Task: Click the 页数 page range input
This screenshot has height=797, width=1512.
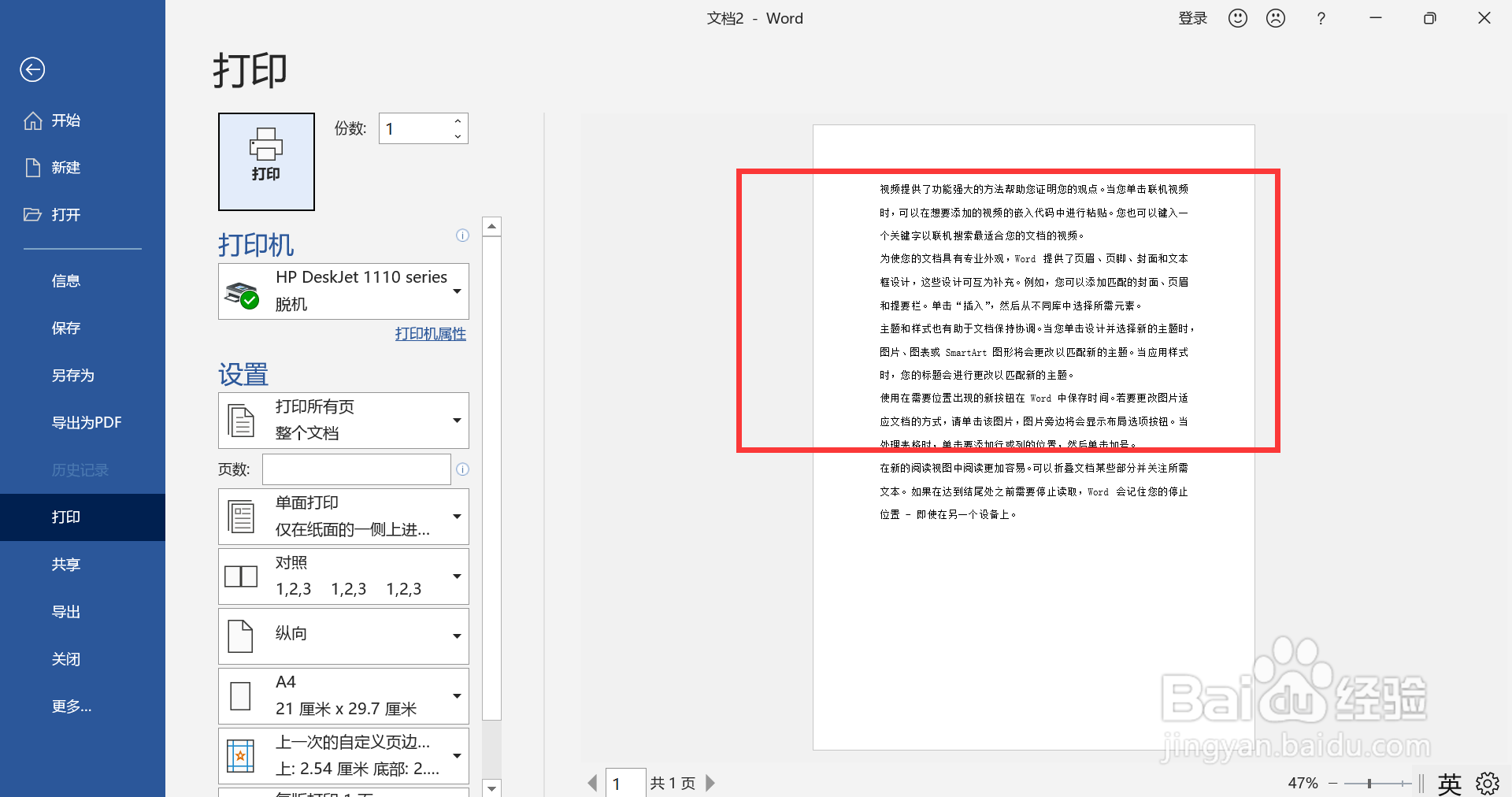Action: [x=356, y=469]
